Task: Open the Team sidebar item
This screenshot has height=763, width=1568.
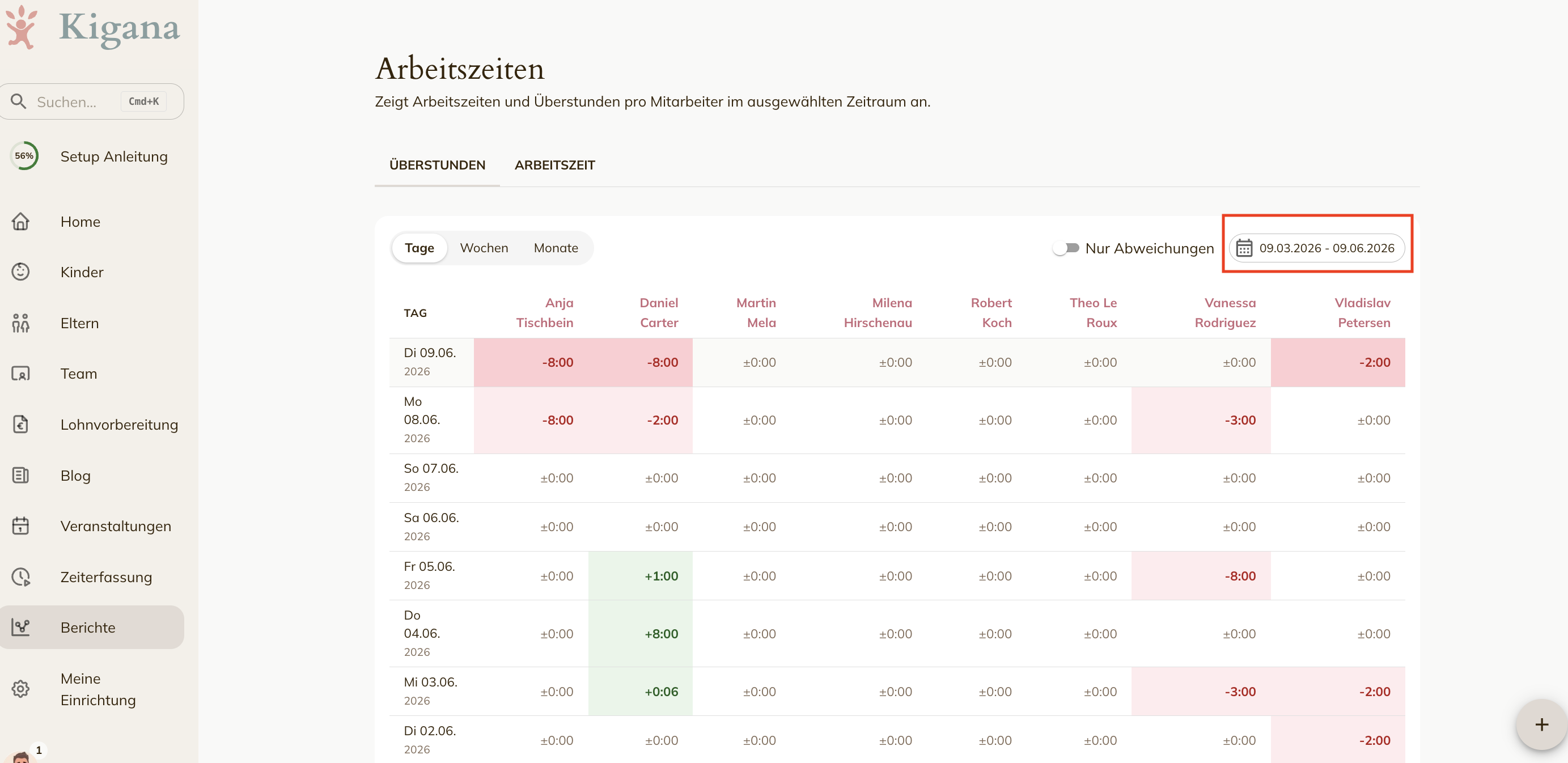Action: point(91,374)
